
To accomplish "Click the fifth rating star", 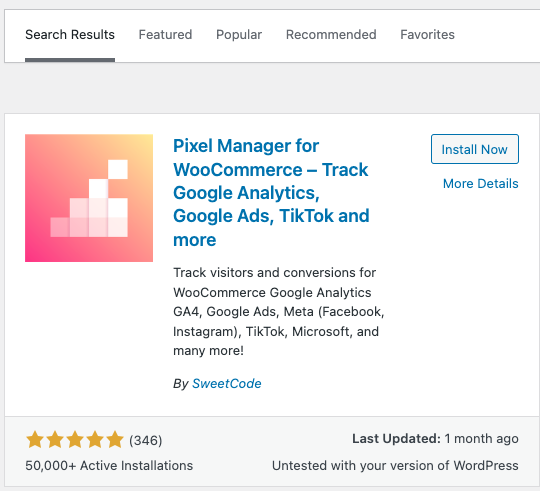I will click(x=115, y=440).
